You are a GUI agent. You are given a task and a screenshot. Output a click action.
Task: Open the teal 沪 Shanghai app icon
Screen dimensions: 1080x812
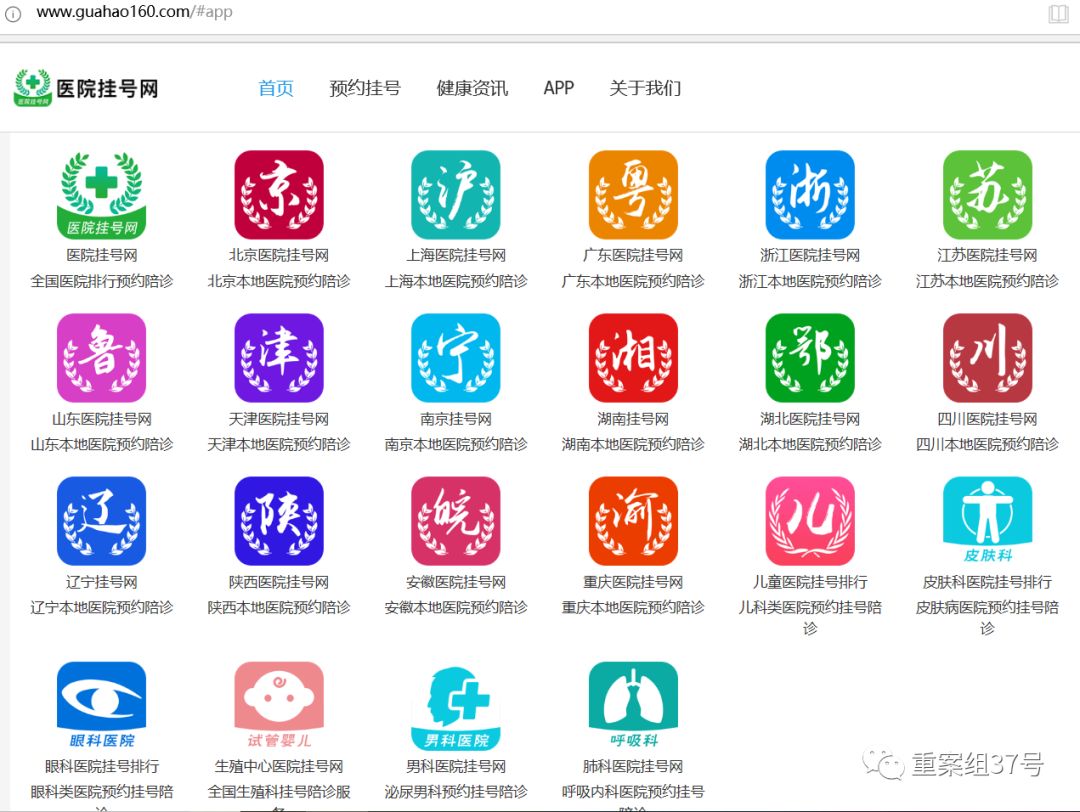(456, 195)
